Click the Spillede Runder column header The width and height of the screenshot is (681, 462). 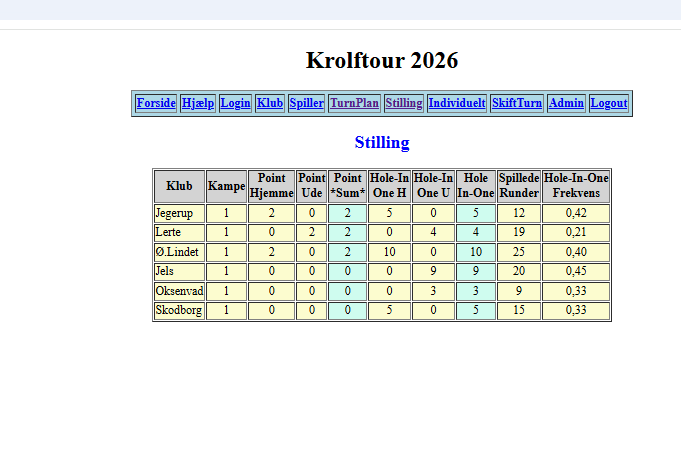pyautogui.click(x=519, y=186)
